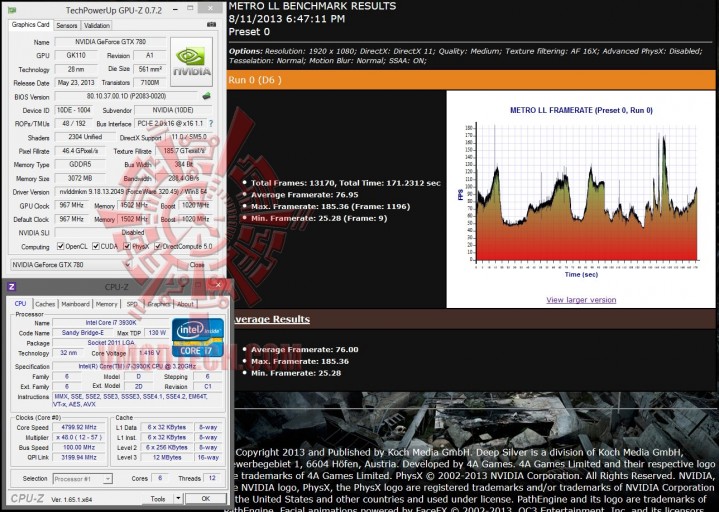Screen dimensions: 719x512
Task: Click the Bus Speed 100.00 MHz value
Action: click(x=79, y=447)
